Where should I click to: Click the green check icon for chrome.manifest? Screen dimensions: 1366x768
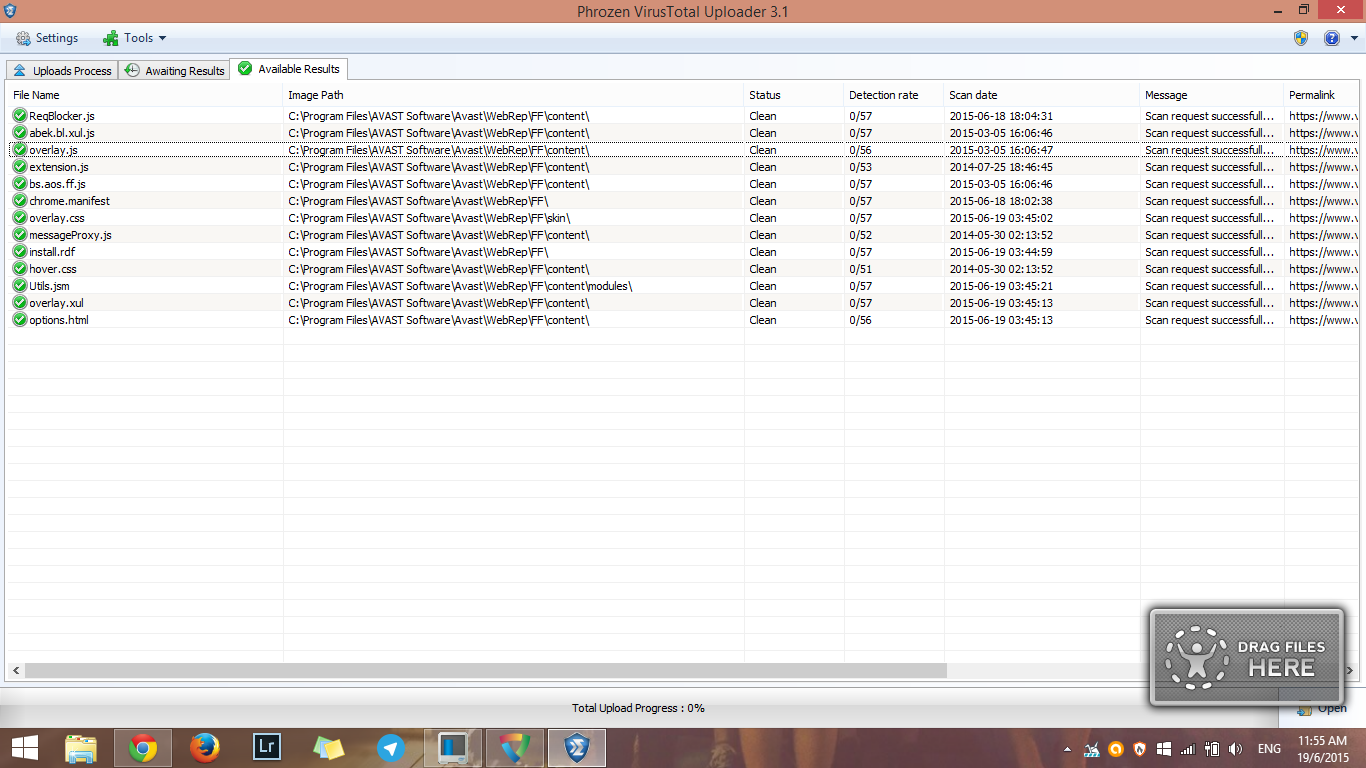click(19, 201)
